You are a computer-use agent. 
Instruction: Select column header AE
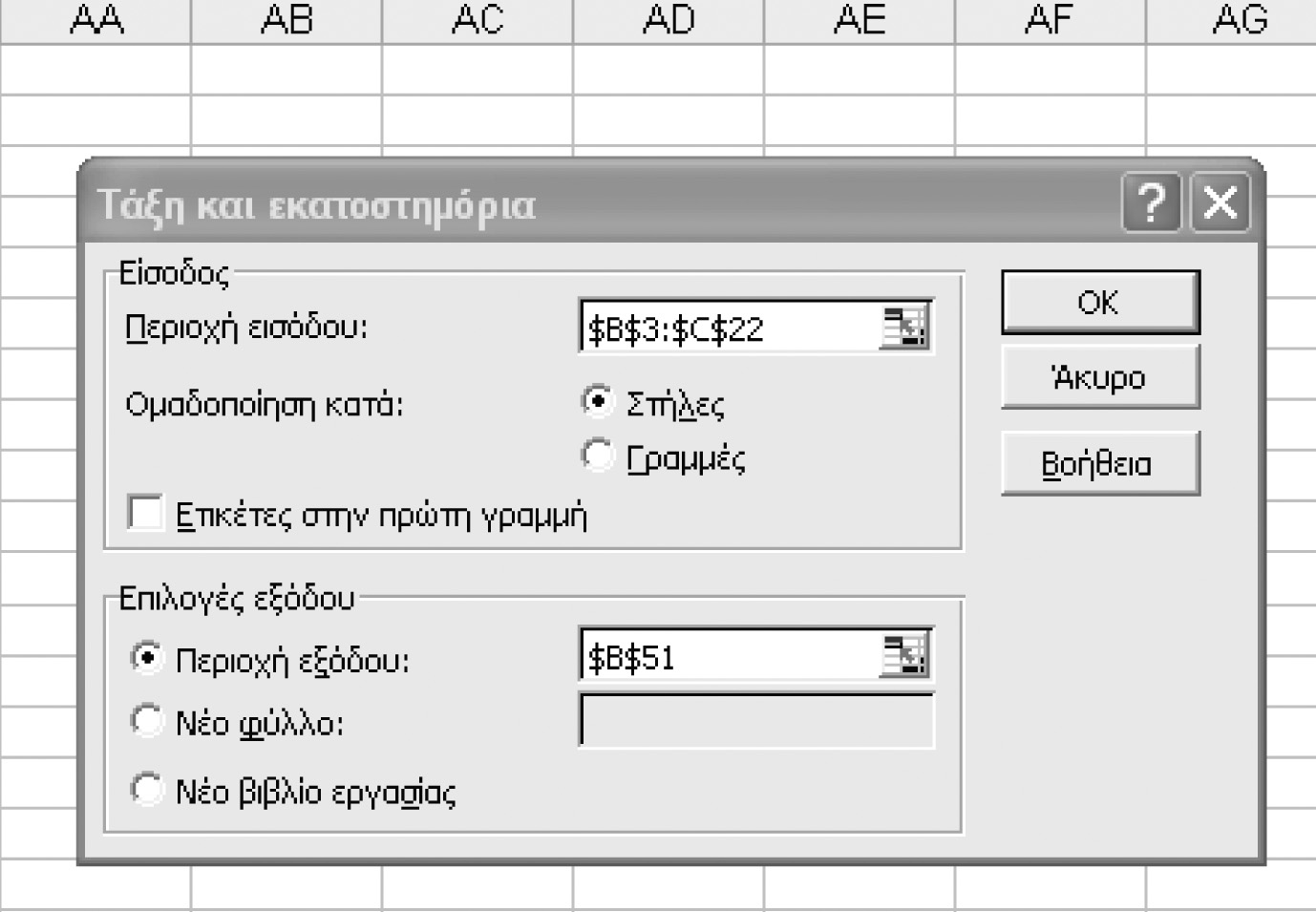click(x=860, y=20)
